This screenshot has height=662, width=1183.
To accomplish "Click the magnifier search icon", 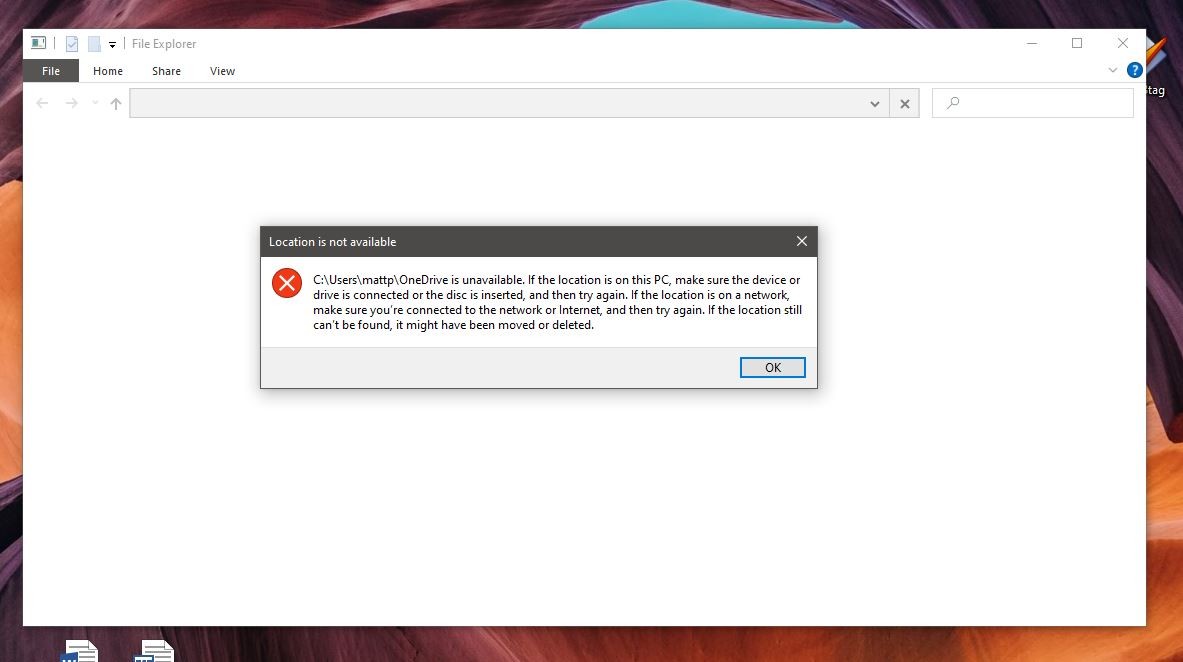I will tap(953, 103).
